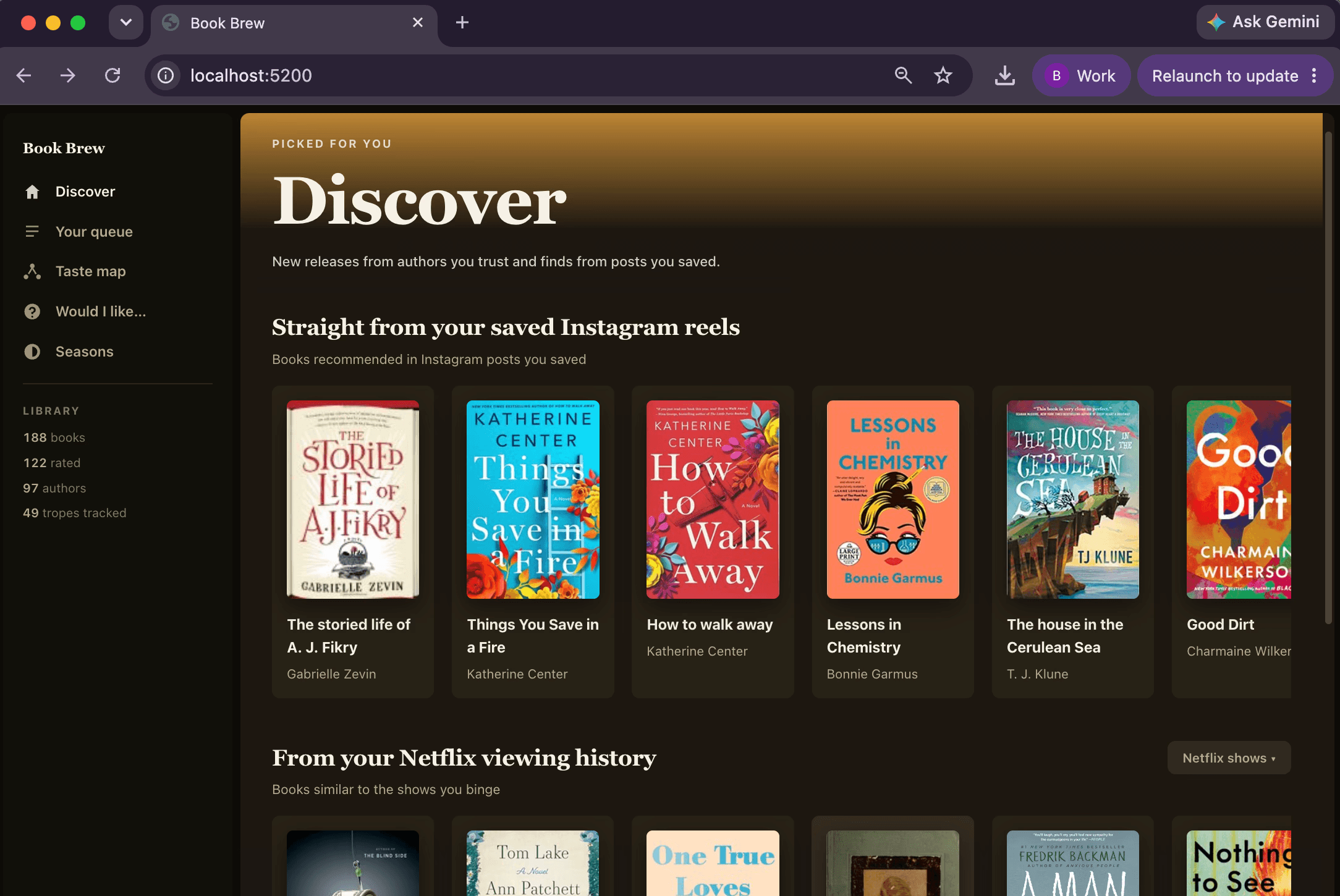The height and width of the screenshot is (896, 1340).
Task: Go back with the browser back arrow
Action: 23,75
